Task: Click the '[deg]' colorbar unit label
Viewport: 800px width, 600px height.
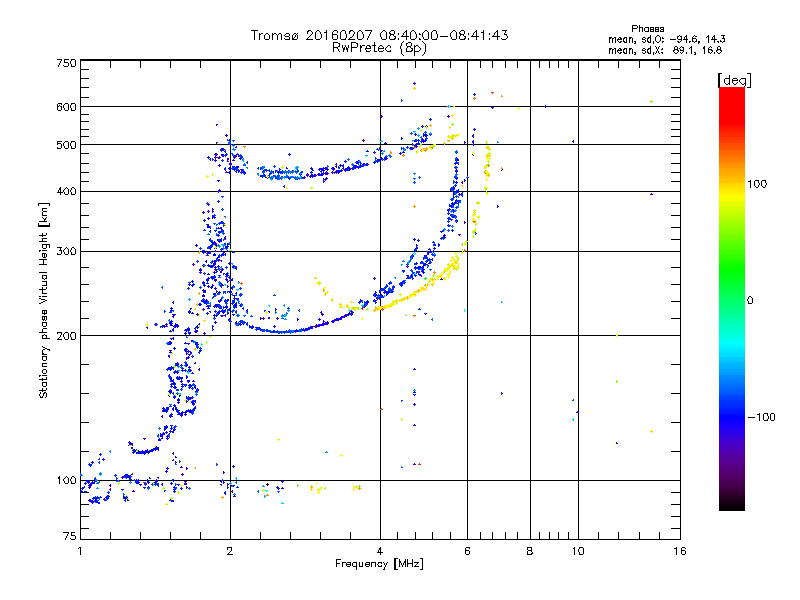Action: point(734,80)
